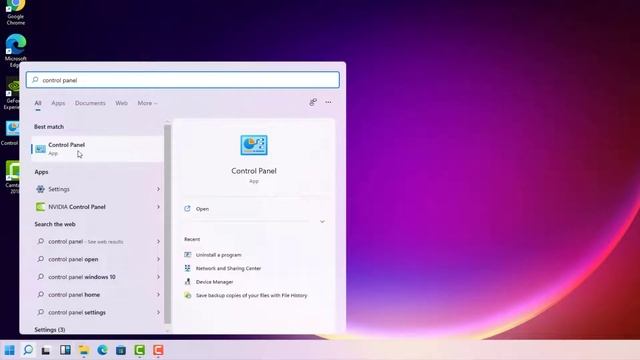
Task: Expand 'control panel windows 10' suggestion chevron
Action: [158, 277]
